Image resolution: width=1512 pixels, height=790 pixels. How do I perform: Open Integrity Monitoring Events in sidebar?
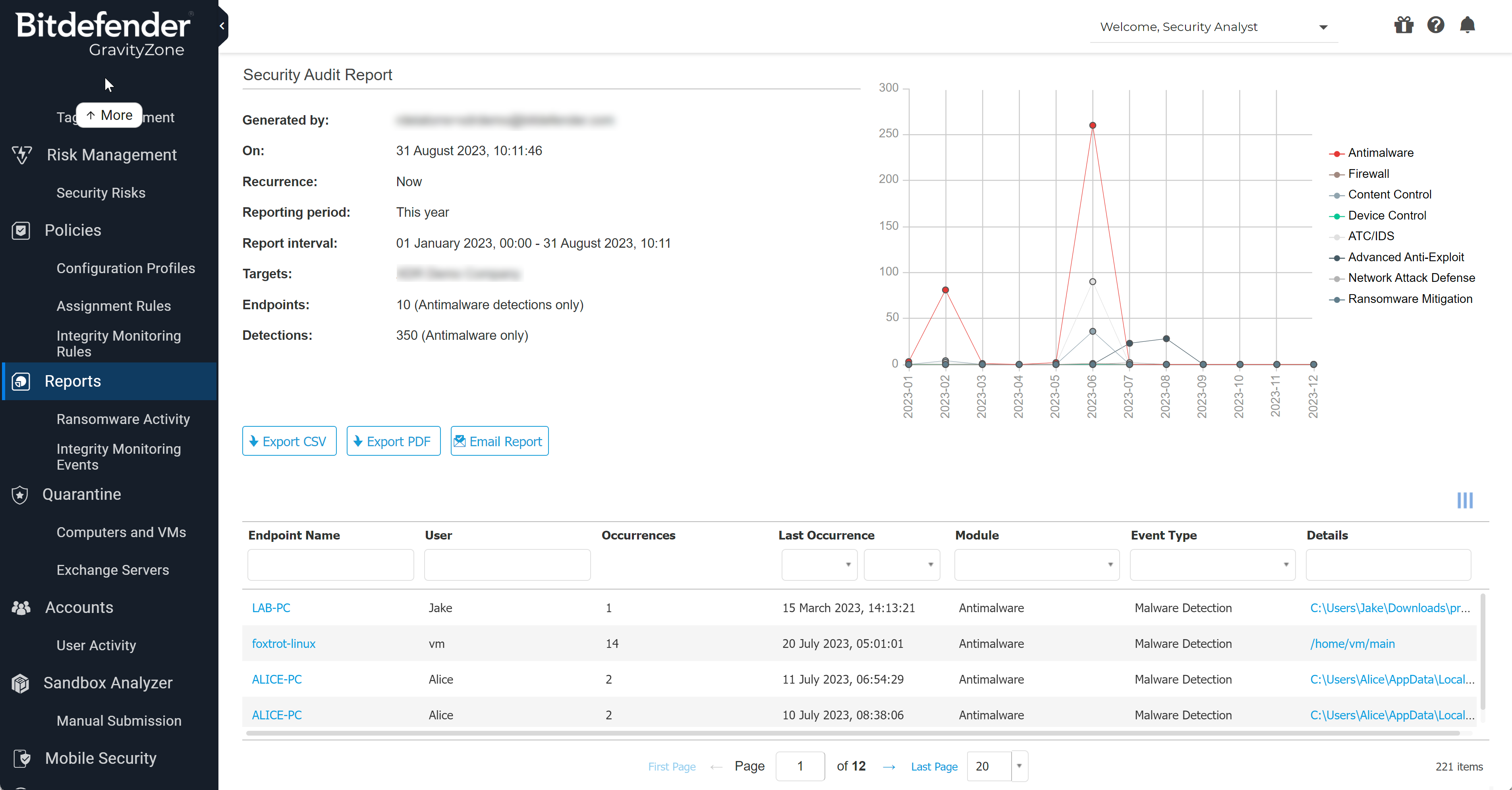tap(119, 457)
